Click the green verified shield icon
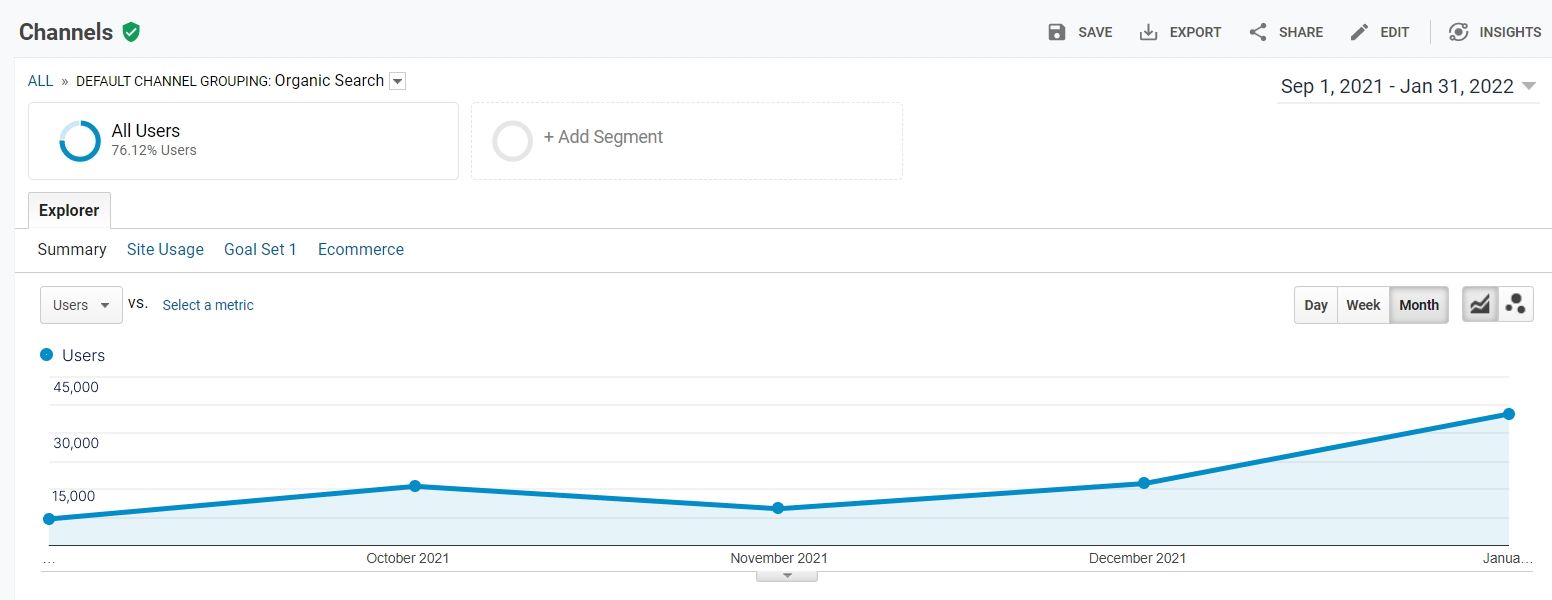The width and height of the screenshot is (1552, 600). [131, 32]
